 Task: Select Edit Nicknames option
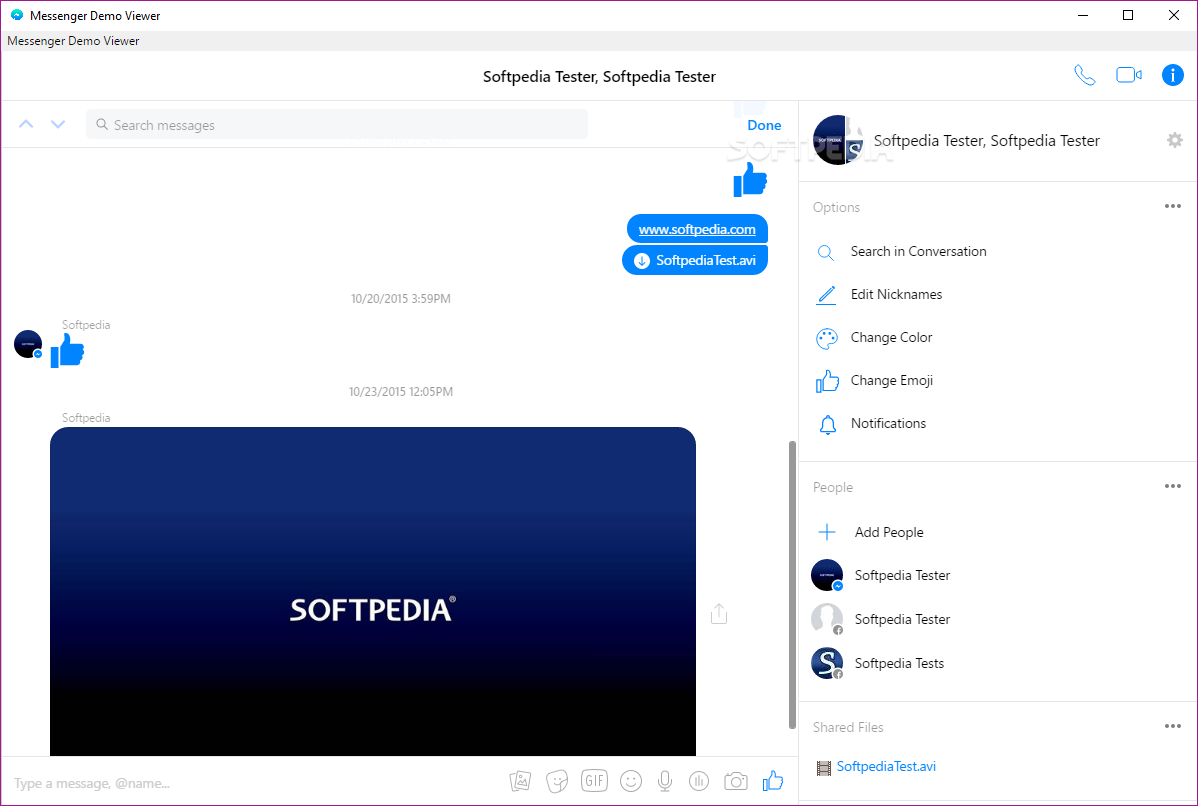pyautogui.click(x=896, y=294)
